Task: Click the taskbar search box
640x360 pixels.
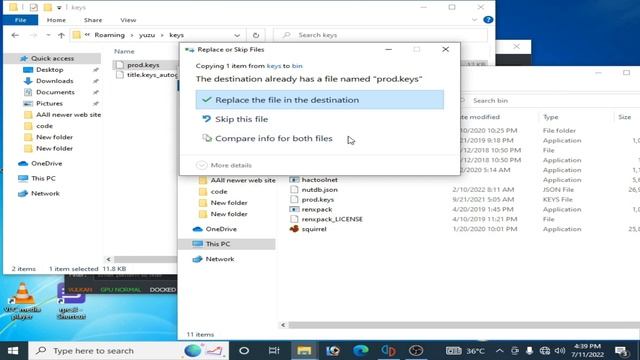Action: [x=129, y=351]
